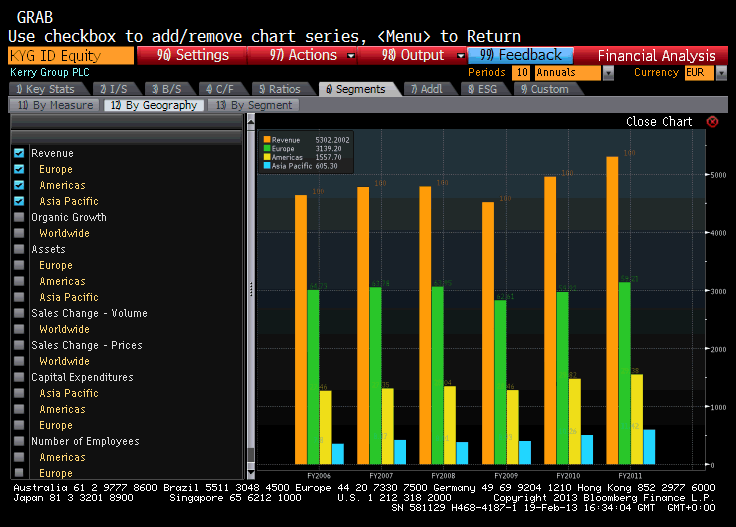Check the Number of Employees checkbox
The height and width of the screenshot is (527, 736).
19,441
